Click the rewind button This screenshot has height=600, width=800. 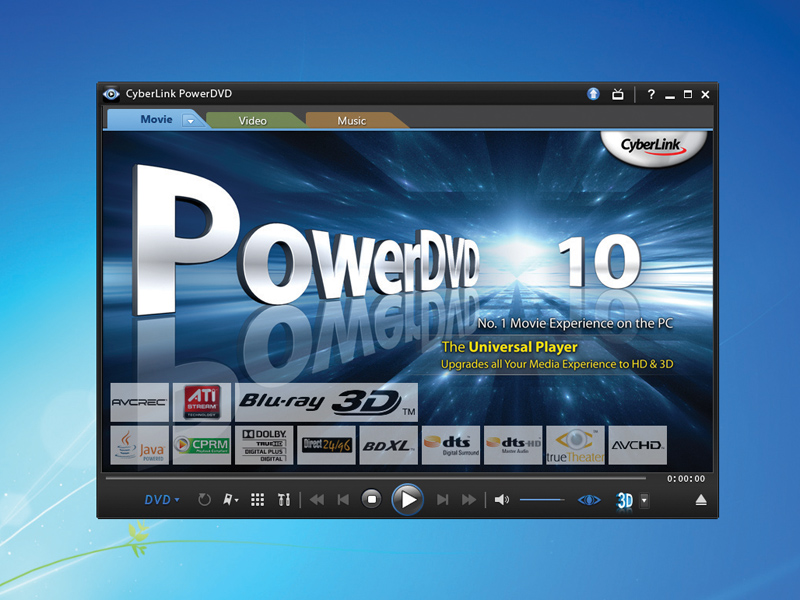point(317,499)
